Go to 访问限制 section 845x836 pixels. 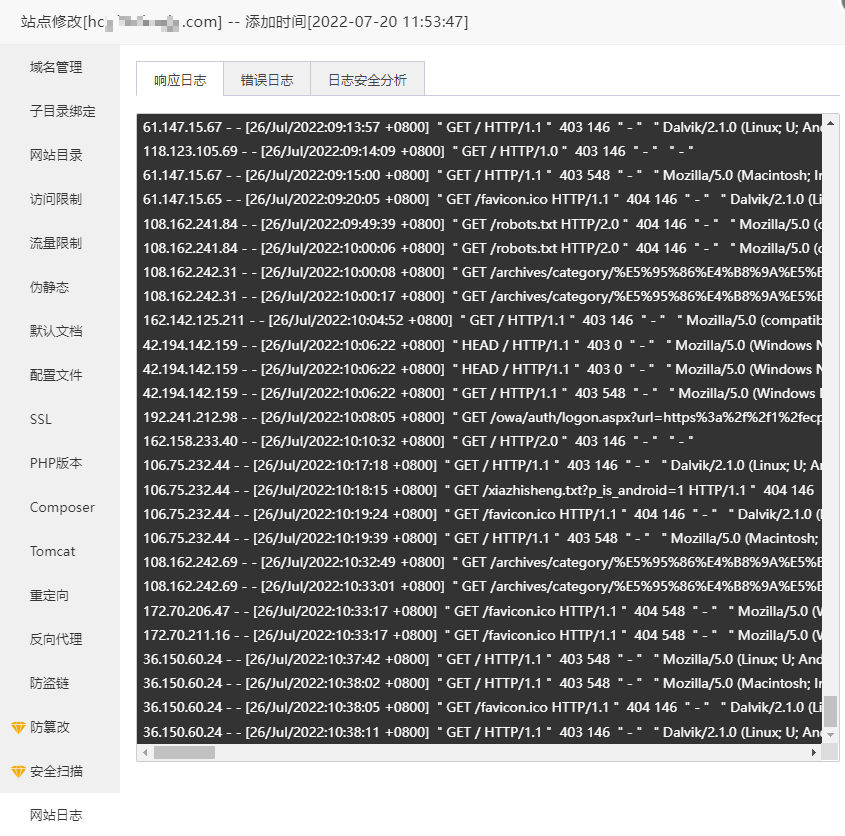coord(56,199)
